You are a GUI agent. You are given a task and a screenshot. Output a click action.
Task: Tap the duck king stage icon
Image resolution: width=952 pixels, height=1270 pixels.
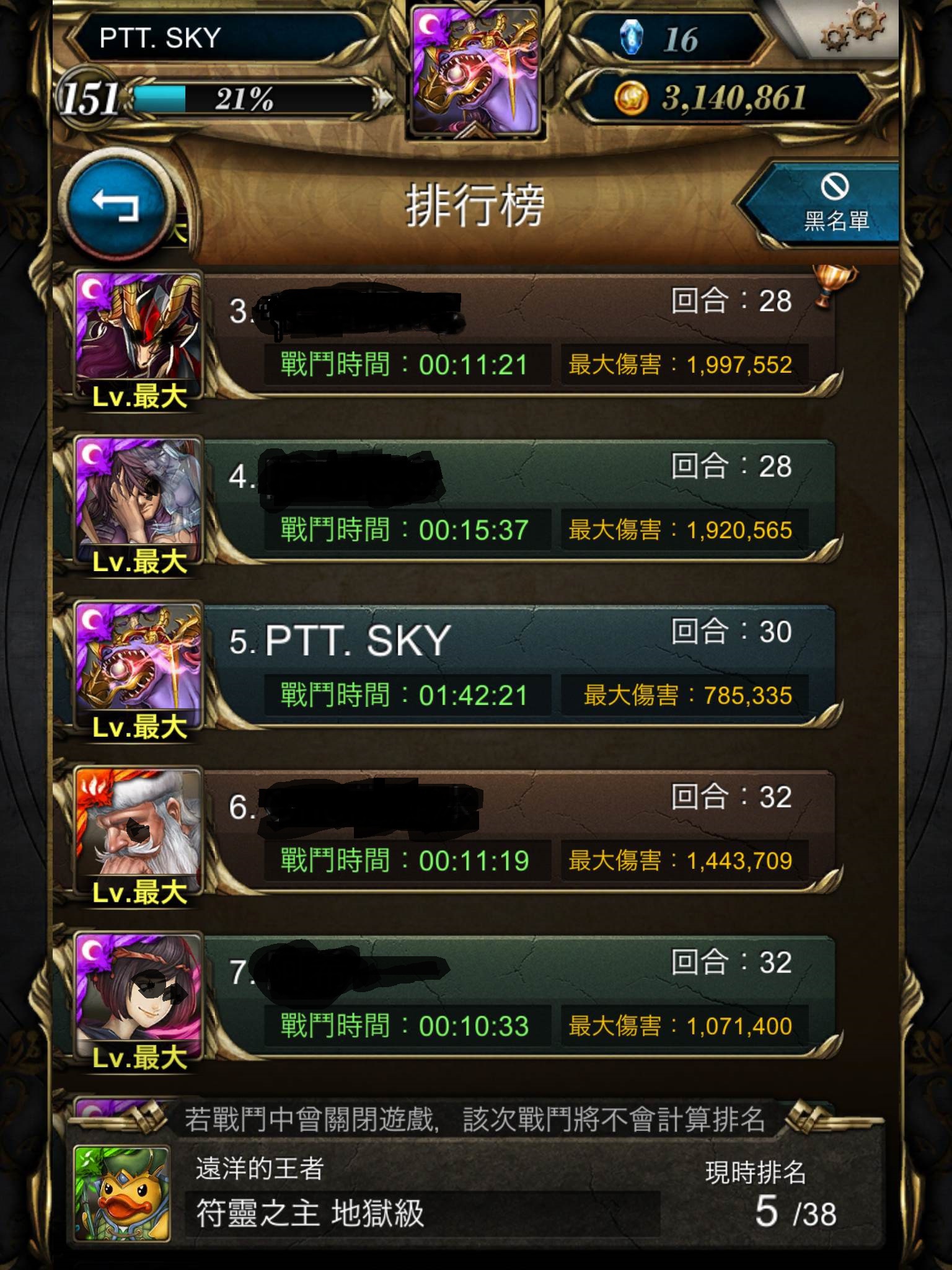click(122, 1193)
